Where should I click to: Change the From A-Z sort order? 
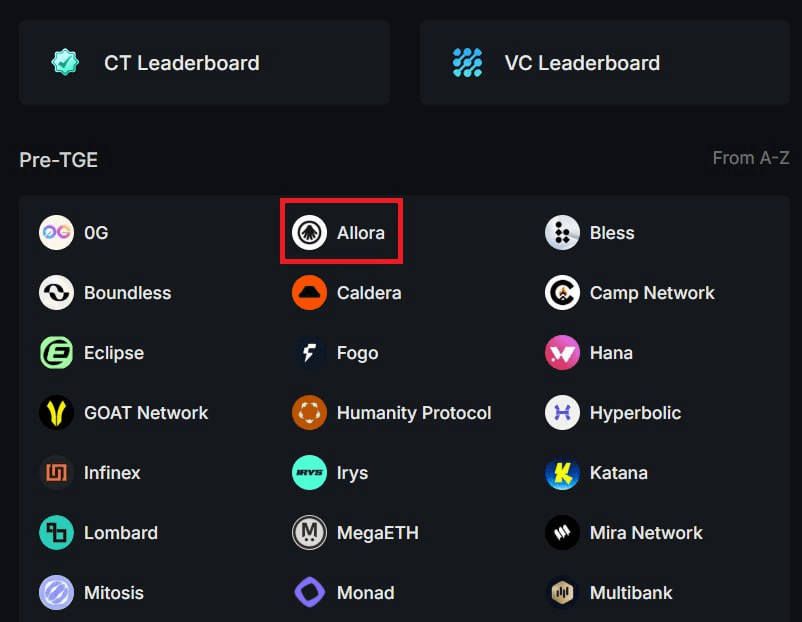pos(751,158)
